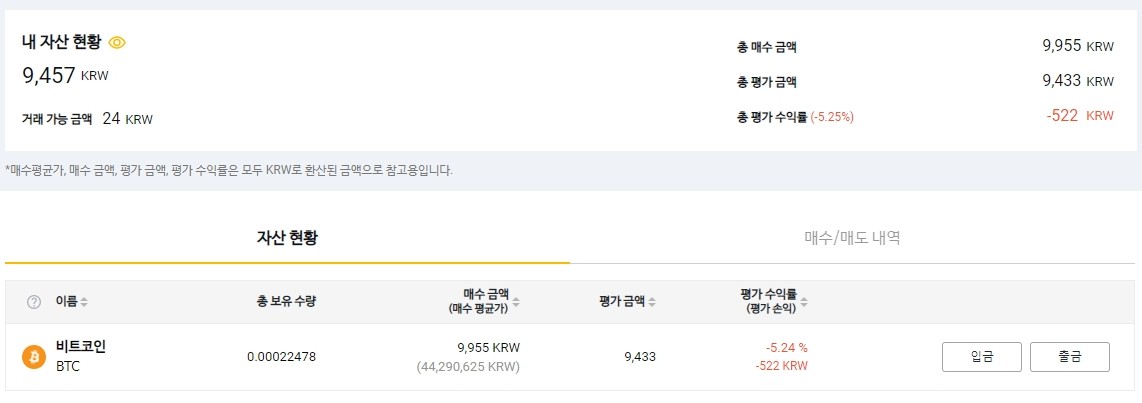Open the 매수/매도 내역 tab
This screenshot has height=403, width=1142.
pos(852,238)
